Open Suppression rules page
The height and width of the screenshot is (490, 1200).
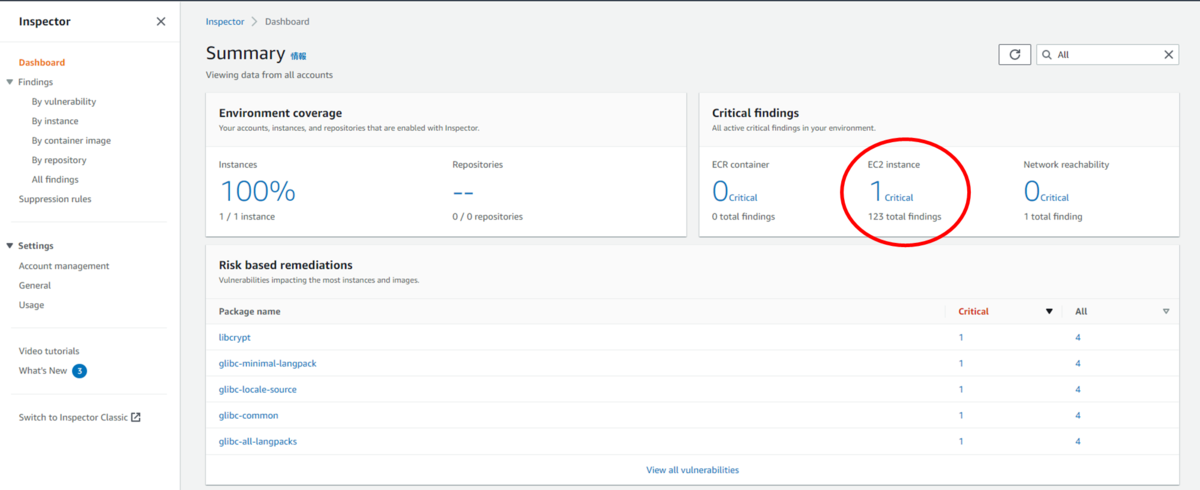55,199
